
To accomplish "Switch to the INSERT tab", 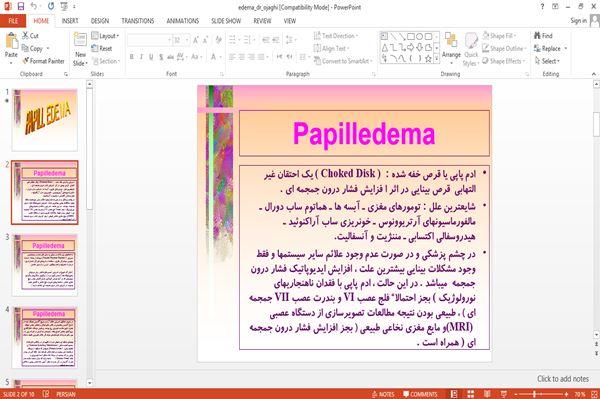I will point(70,21).
